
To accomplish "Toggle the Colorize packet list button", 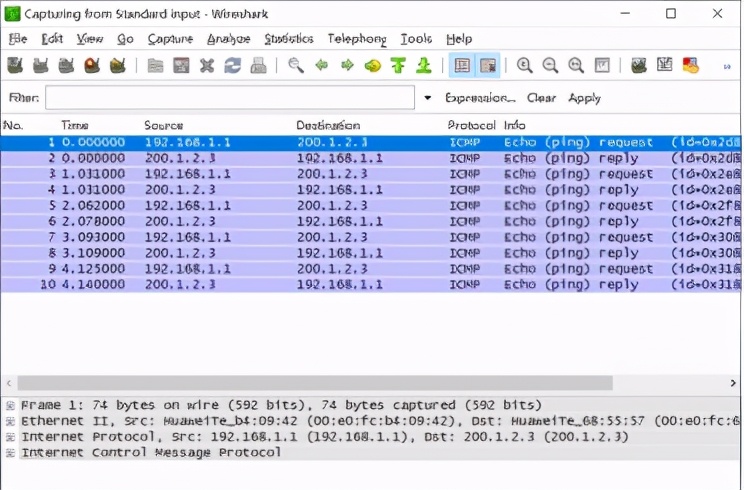I will (x=461, y=66).
